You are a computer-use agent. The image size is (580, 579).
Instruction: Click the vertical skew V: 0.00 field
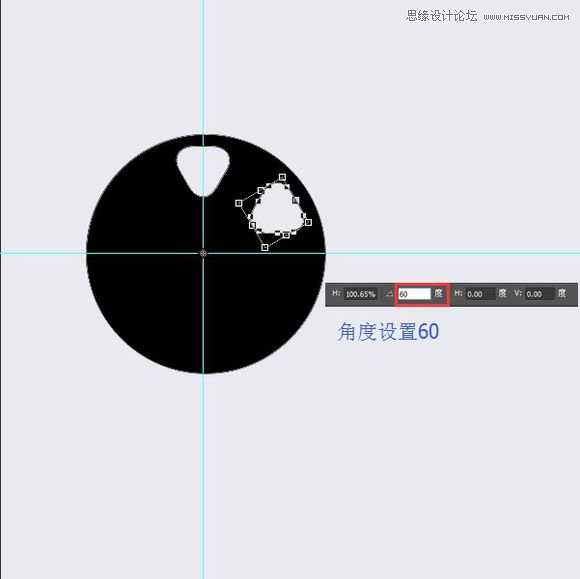(540, 294)
